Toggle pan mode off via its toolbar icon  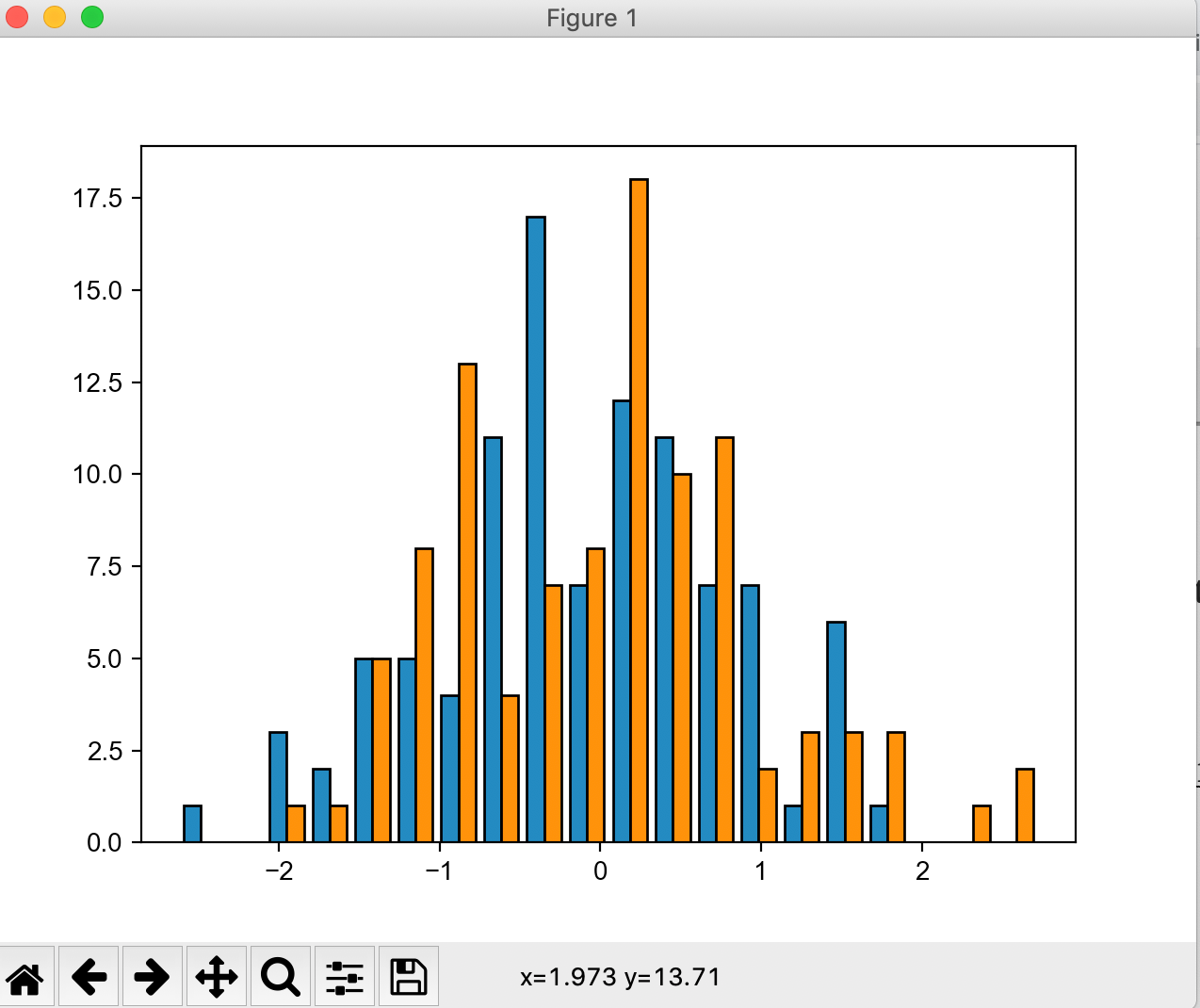click(216, 977)
